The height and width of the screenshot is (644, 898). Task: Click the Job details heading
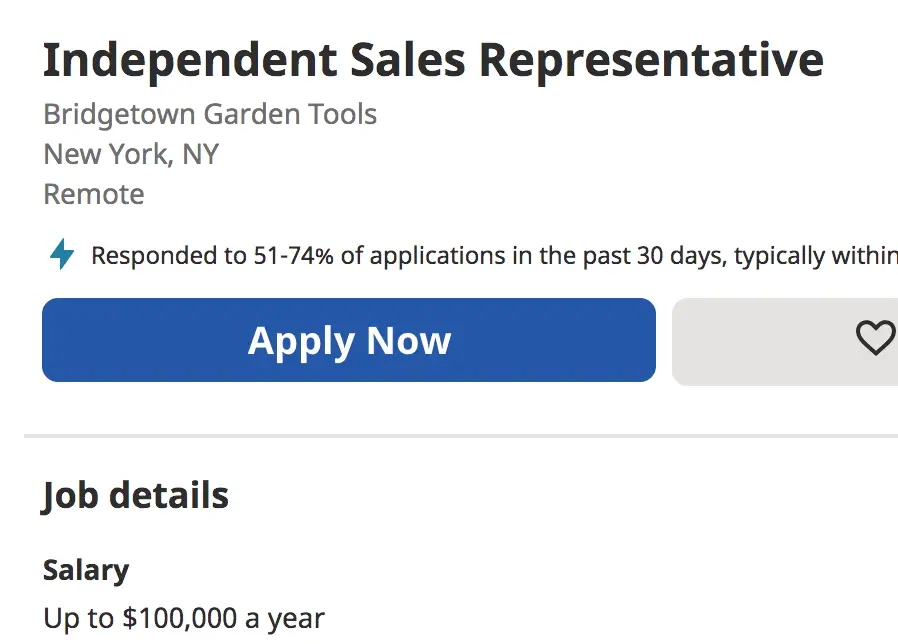point(136,495)
